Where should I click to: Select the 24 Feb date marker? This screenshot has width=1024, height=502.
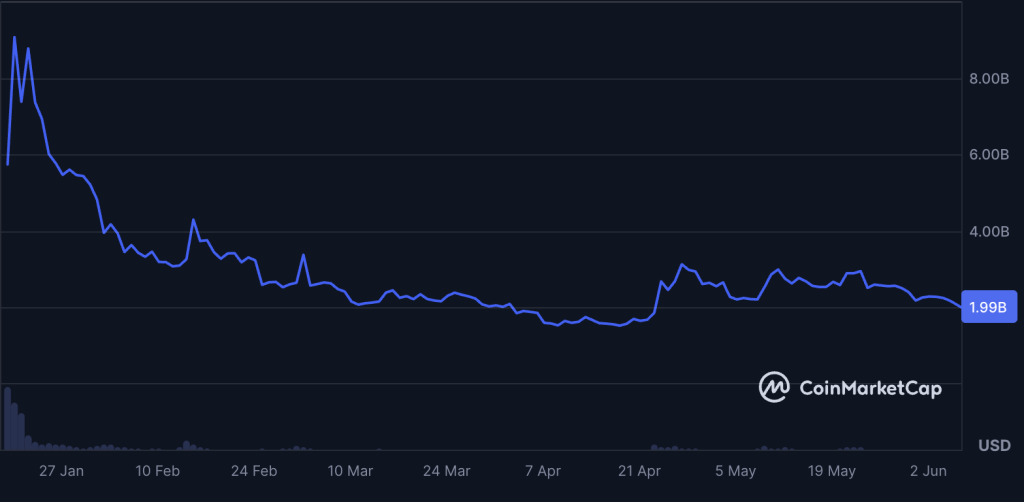[x=254, y=471]
